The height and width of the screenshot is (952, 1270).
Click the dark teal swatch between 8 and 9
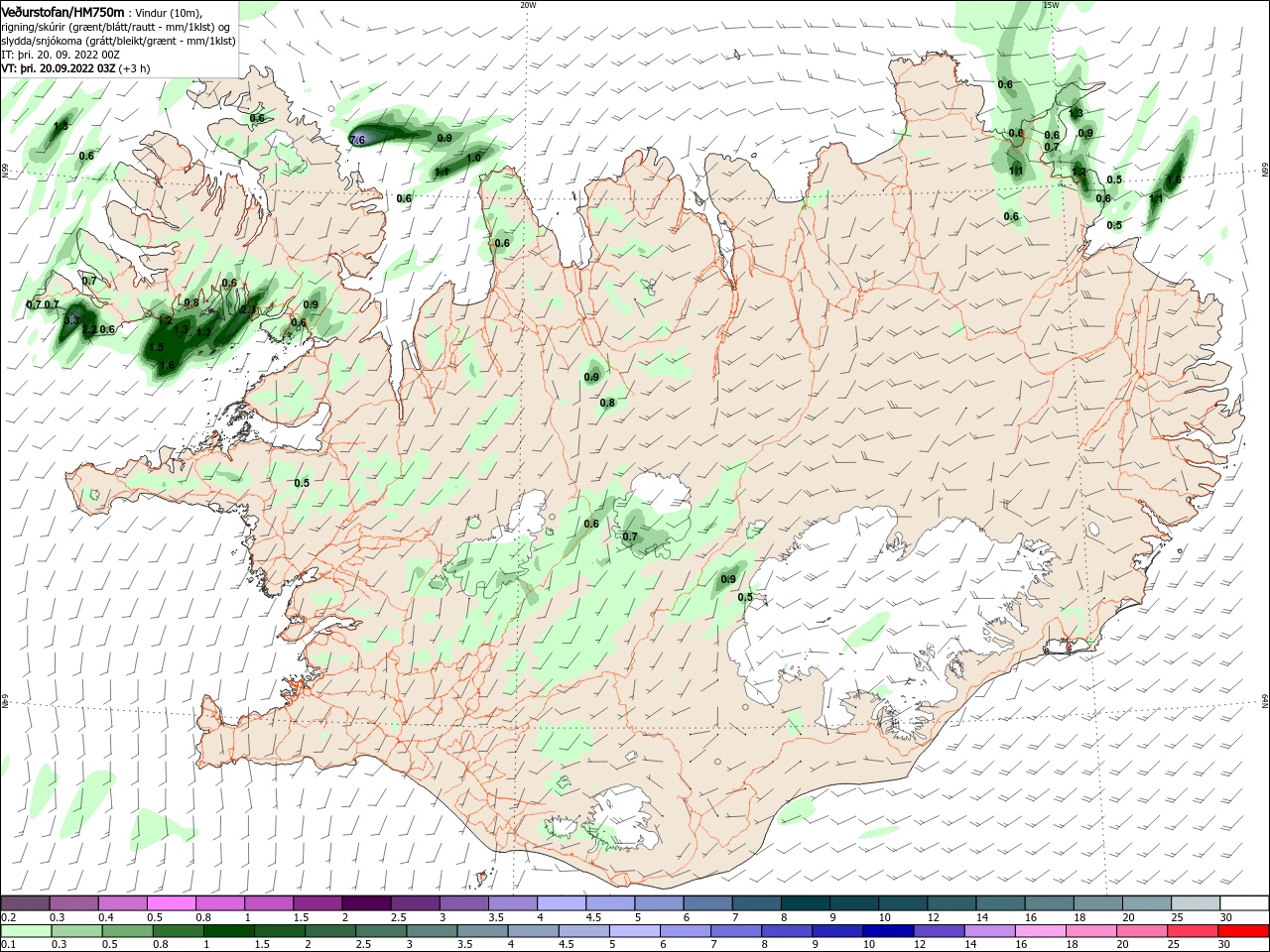(x=806, y=902)
